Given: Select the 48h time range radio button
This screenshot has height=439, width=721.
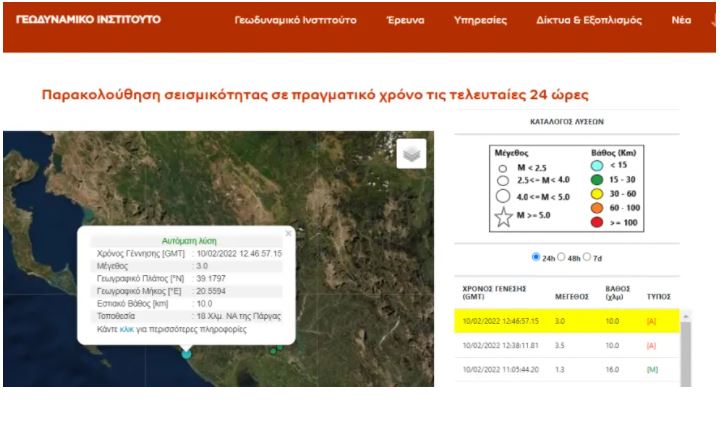Looking at the screenshot, I should tap(562, 256).
